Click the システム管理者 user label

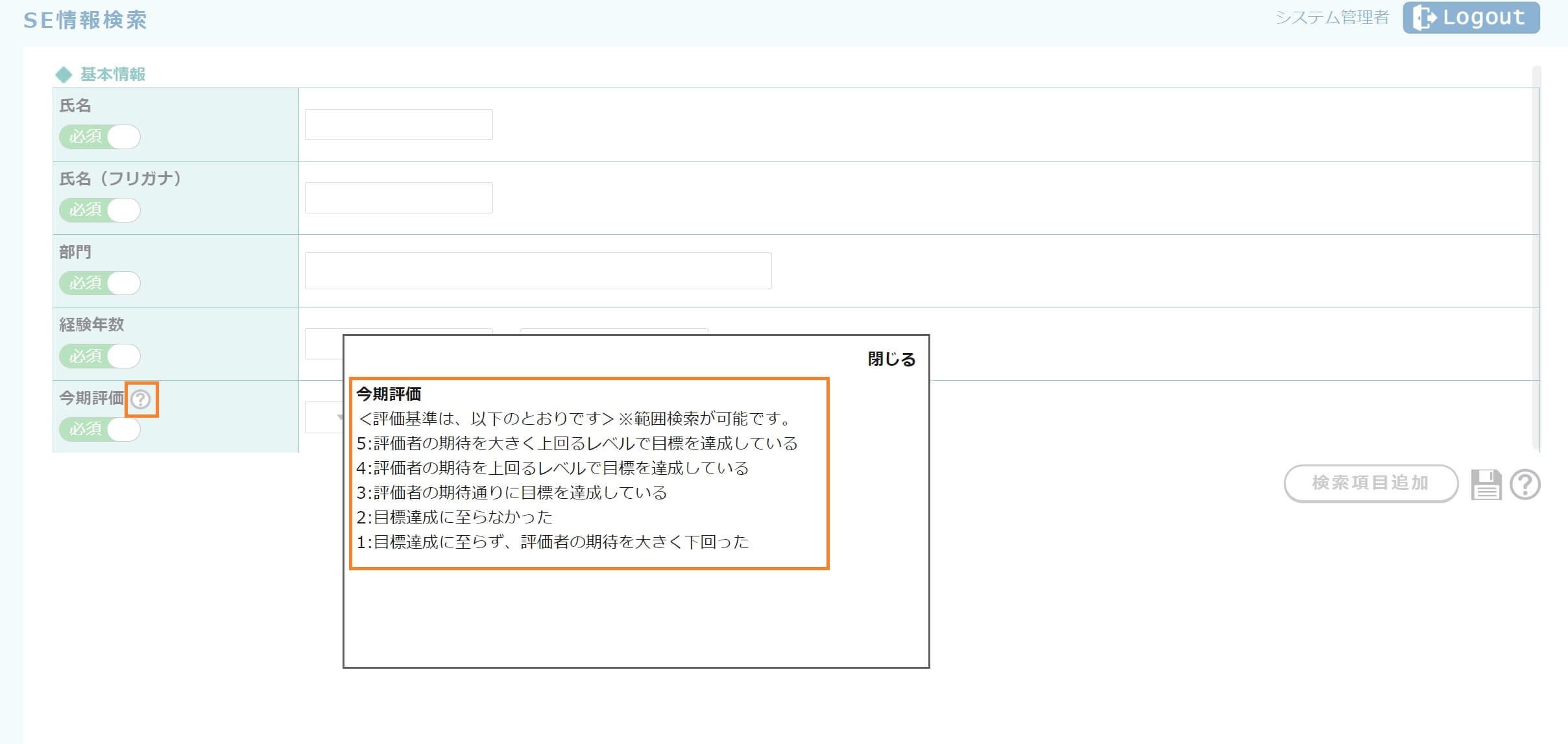tap(1331, 18)
